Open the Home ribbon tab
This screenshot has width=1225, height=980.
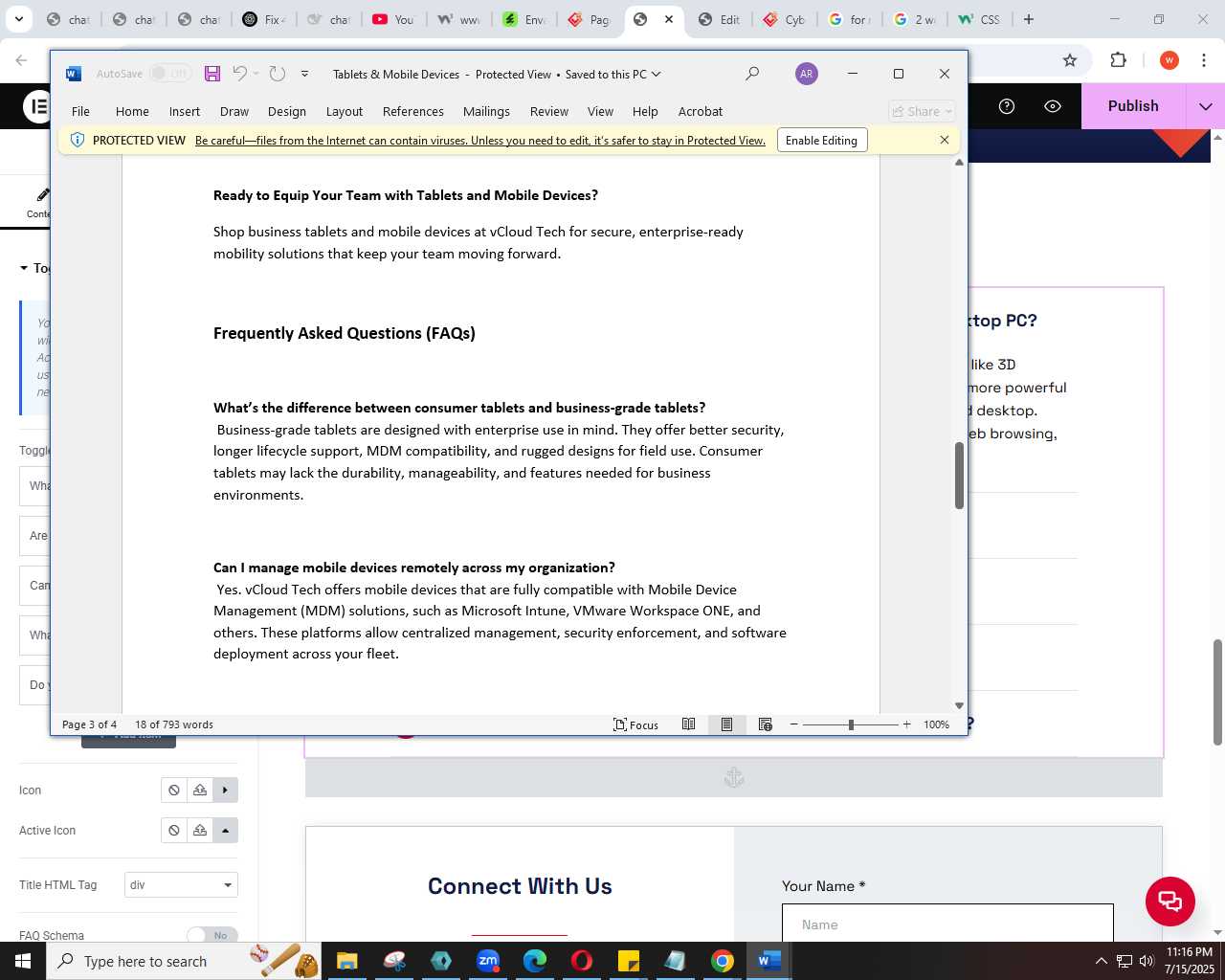(x=132, y=111)
